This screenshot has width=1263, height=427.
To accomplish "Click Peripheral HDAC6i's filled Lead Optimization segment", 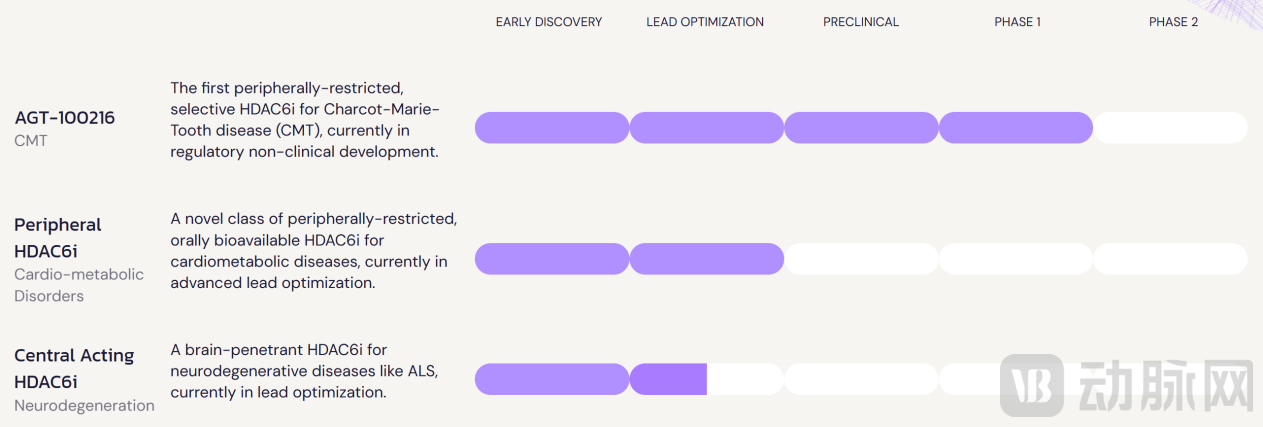I will pyautogui.click(x=706, y=259).
